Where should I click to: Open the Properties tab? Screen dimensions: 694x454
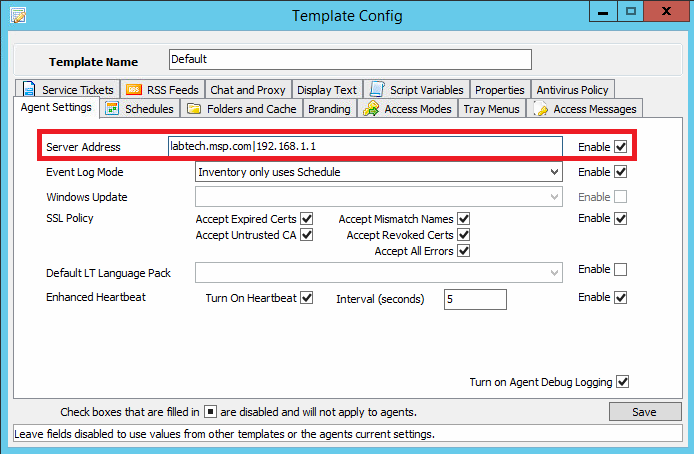click(x=500, y=90)
